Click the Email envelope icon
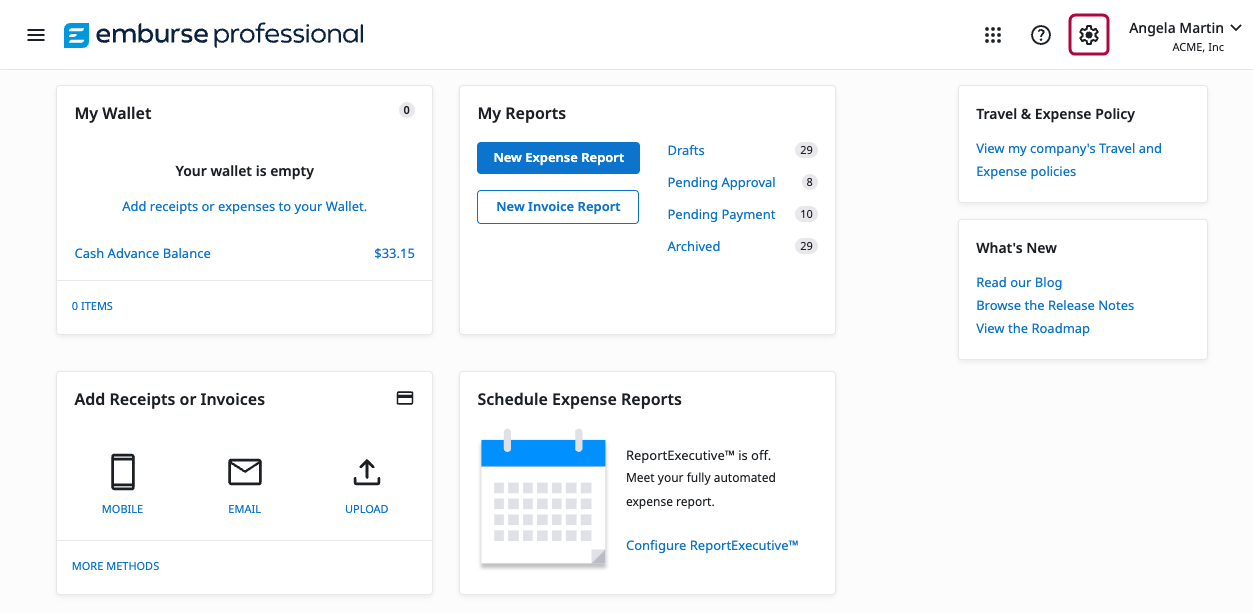Viewport: 1253px width, 613px height. (x=245, y=472)
